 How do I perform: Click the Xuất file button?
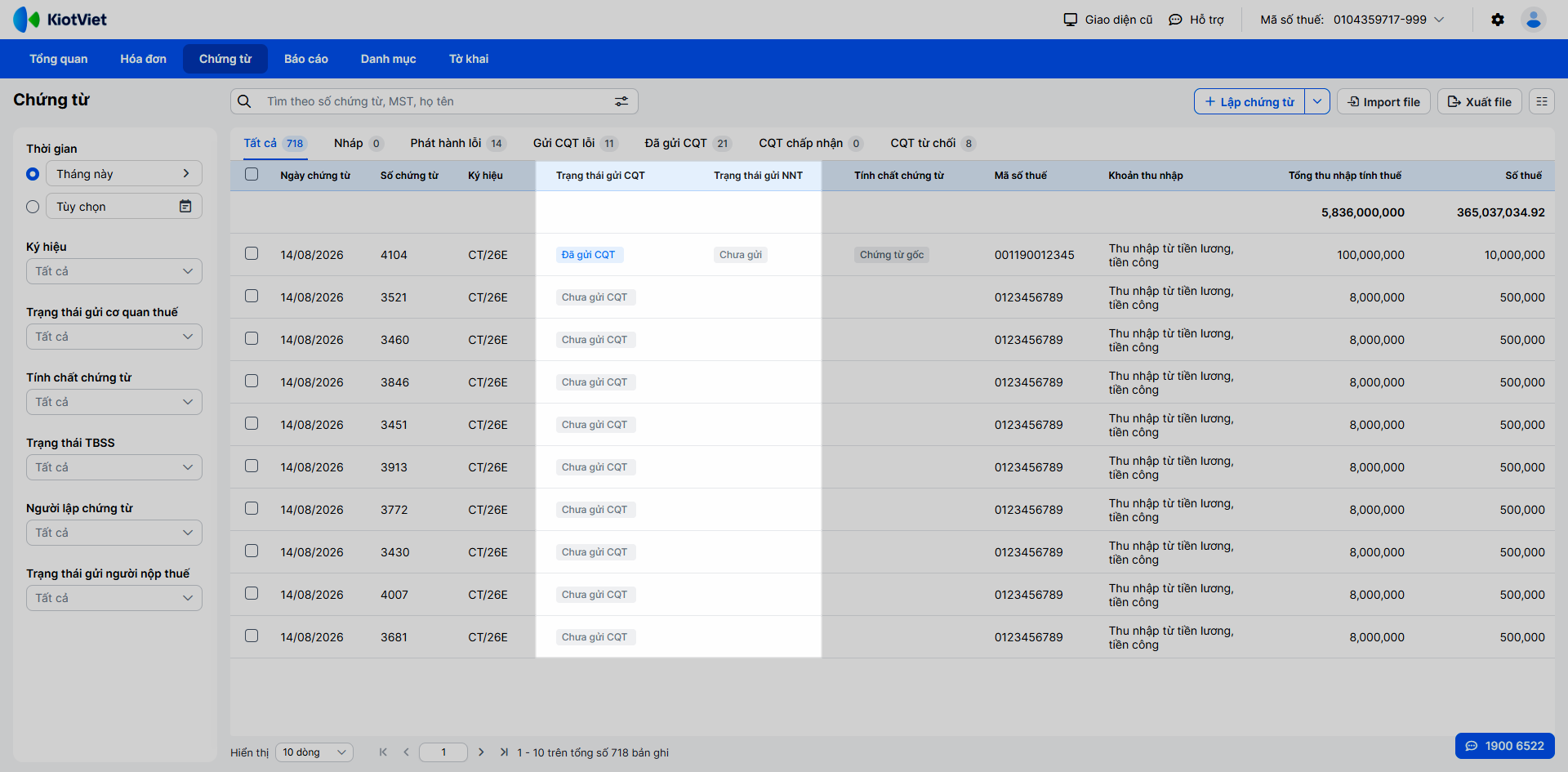pyautogui.click(x=1479, y=101)
